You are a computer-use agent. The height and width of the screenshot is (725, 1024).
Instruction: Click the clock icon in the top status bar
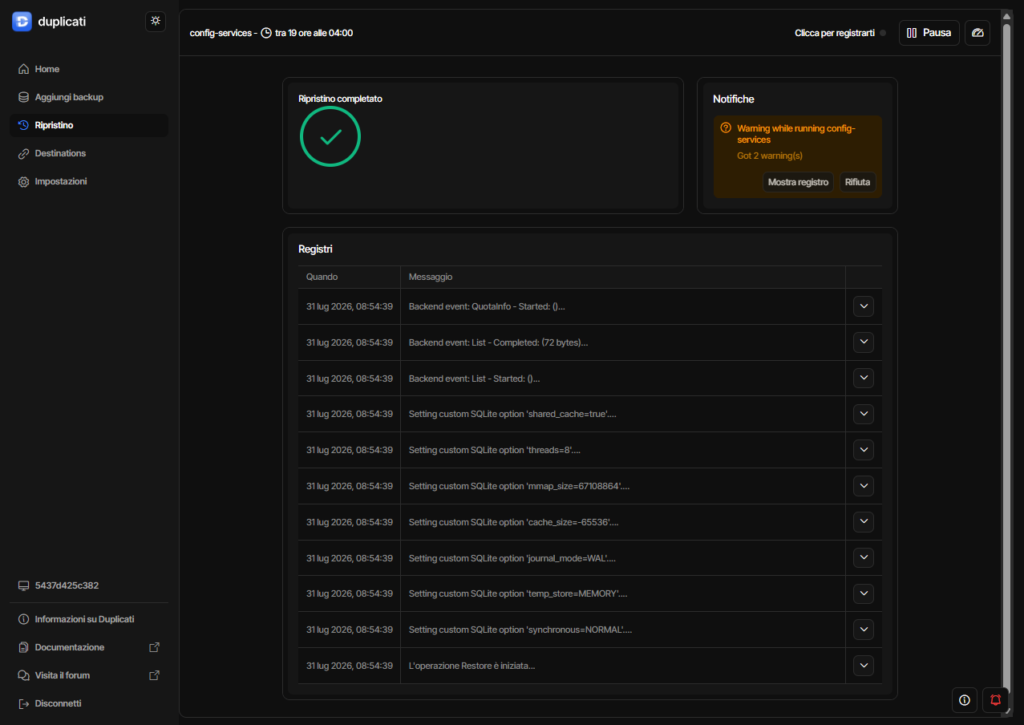[266, 33]
